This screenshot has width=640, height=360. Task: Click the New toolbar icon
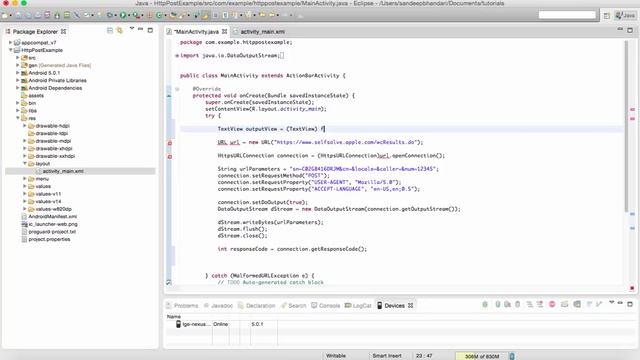tap(5, 15)
